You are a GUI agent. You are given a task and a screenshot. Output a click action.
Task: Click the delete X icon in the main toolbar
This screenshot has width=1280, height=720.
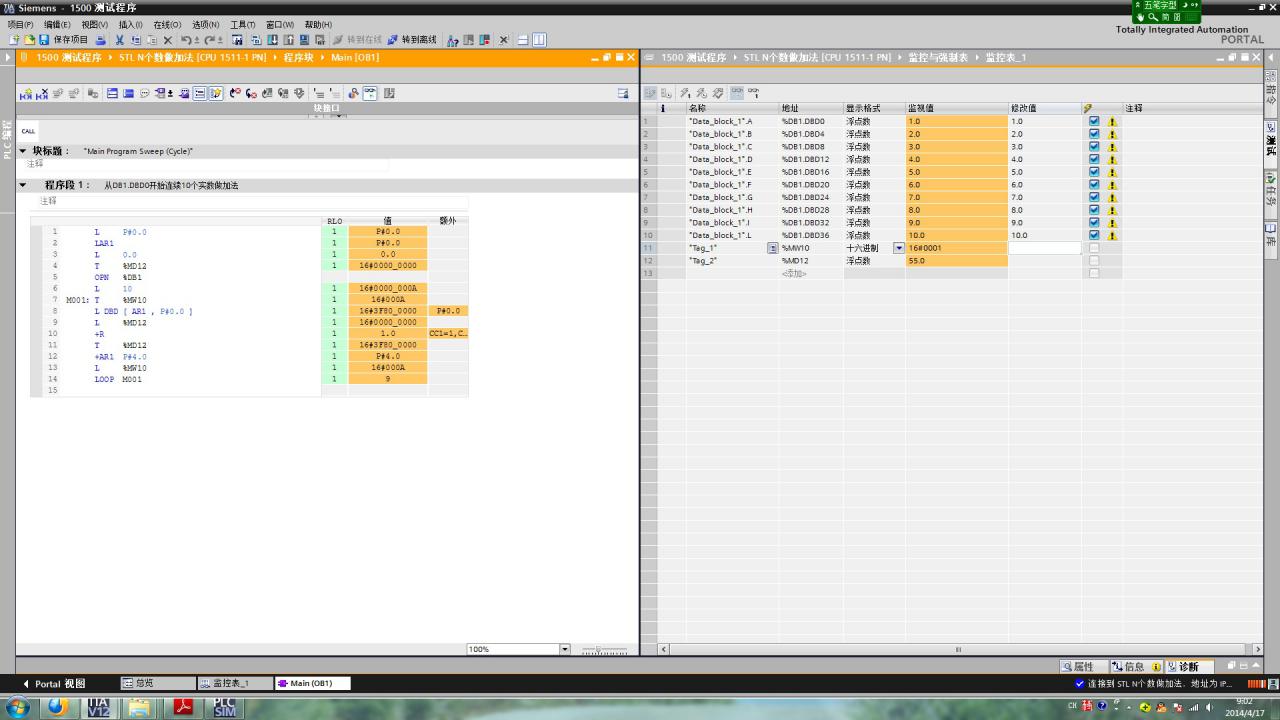168,40
